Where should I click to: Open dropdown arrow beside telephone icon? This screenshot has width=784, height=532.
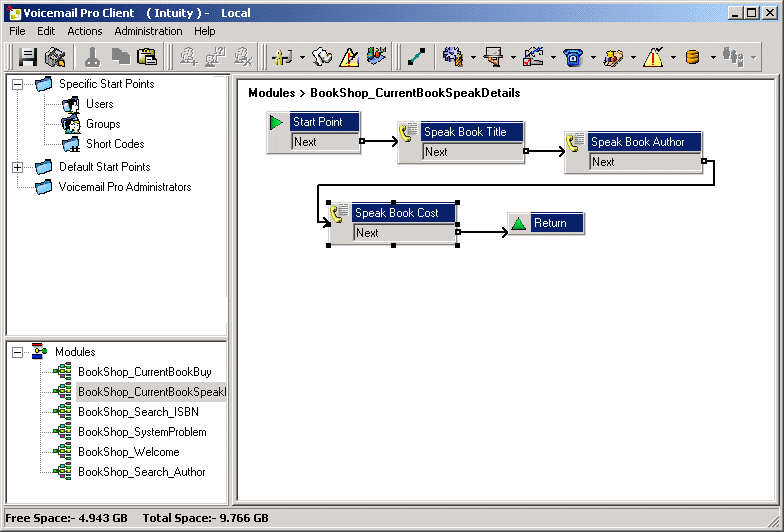click(593, 58)
